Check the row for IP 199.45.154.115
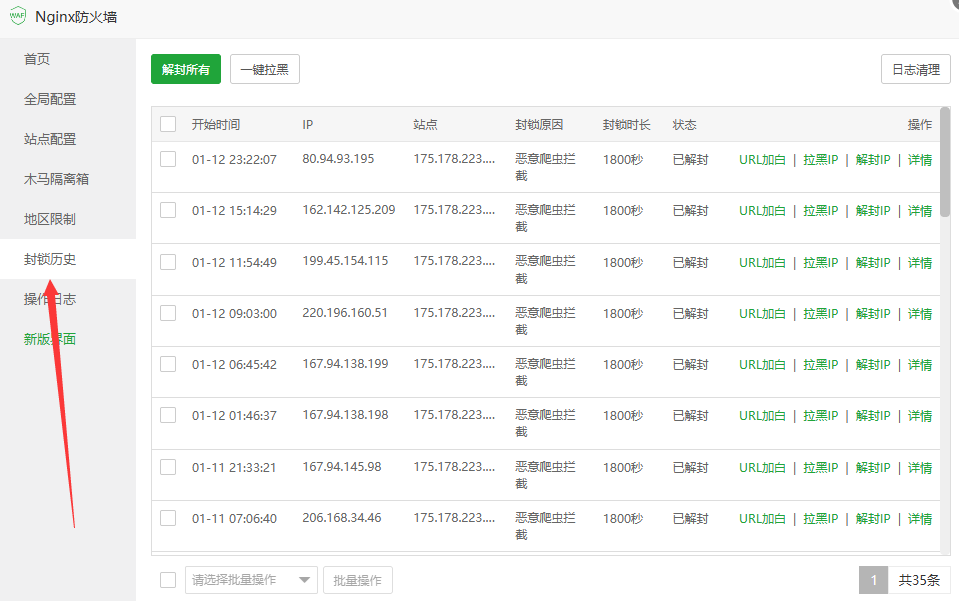 [168, 262]
